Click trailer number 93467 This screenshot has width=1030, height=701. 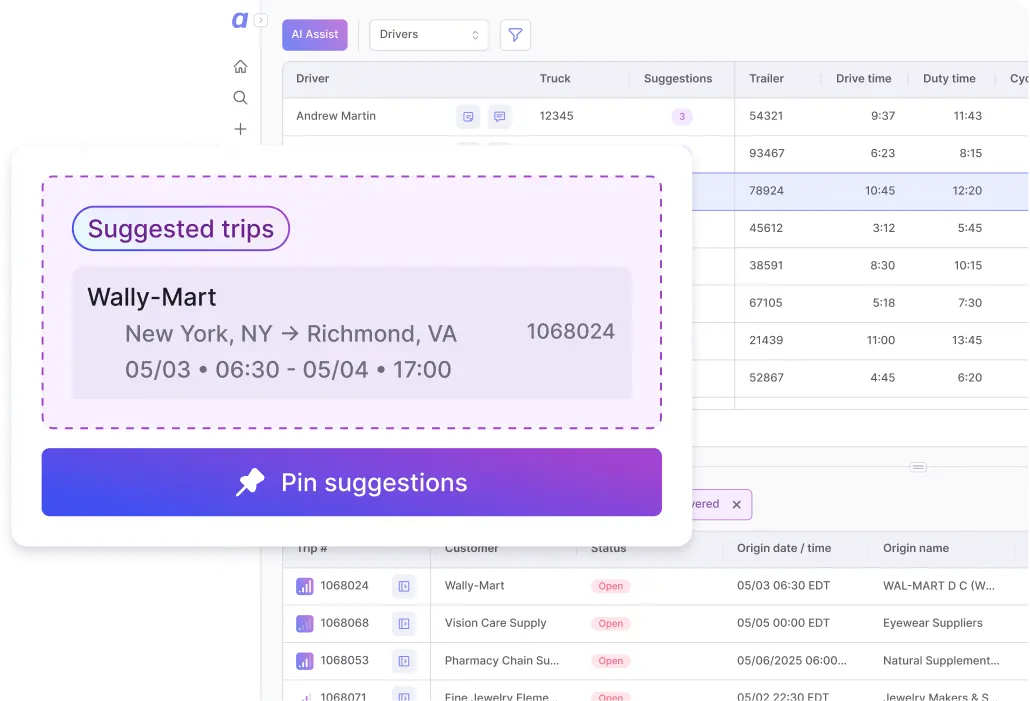click(767, 154)
